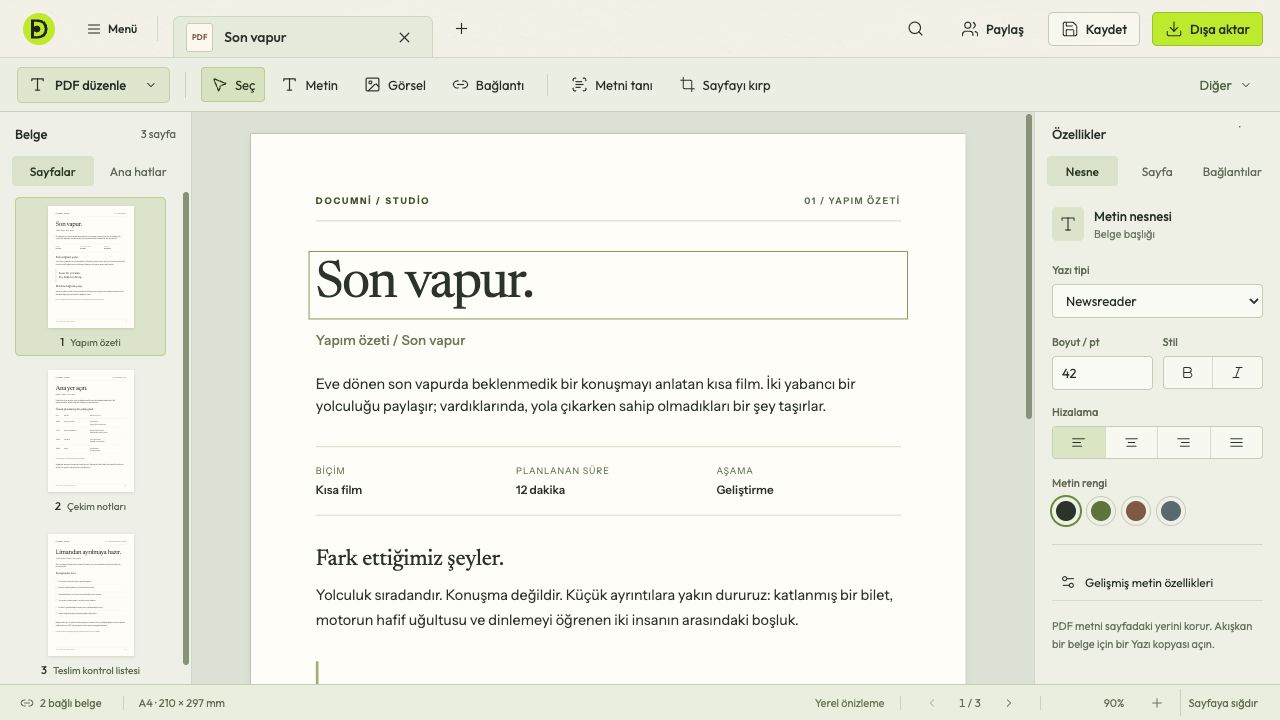Go to next page arrow
This screenshot has height=720, width=1280.
point(1008,703)
